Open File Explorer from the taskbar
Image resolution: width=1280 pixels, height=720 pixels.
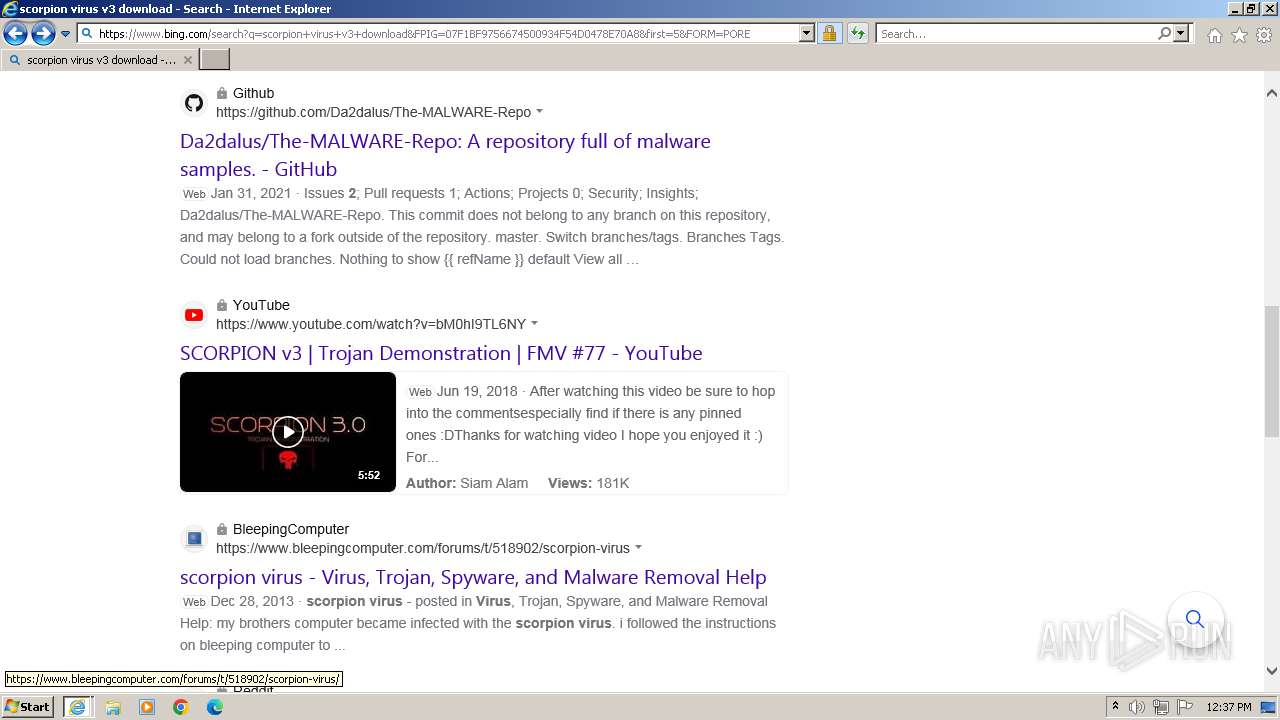point(113,707)
